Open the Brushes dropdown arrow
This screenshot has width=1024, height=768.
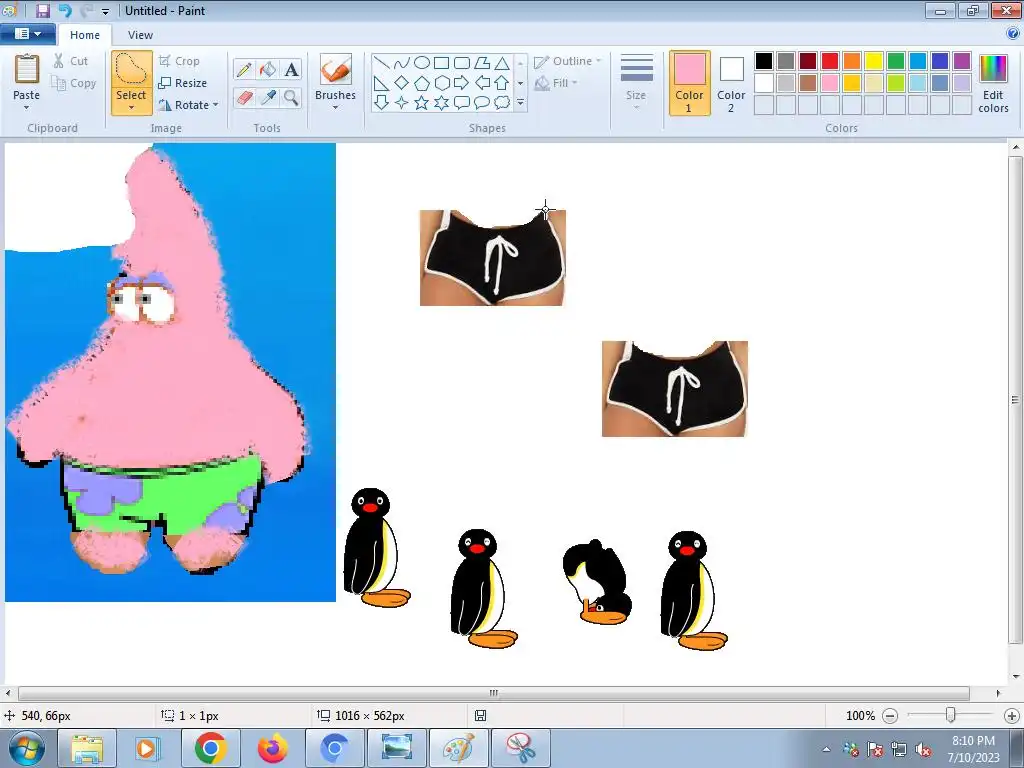tap(336, 108)
